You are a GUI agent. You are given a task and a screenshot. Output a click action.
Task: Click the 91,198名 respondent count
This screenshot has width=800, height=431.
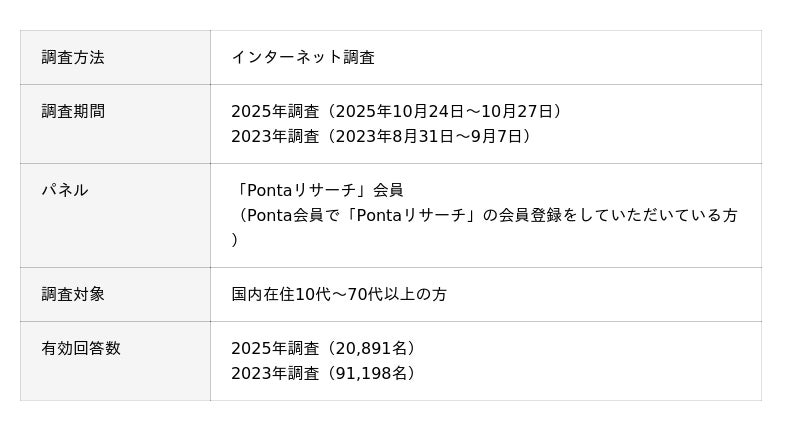(374, 373)
